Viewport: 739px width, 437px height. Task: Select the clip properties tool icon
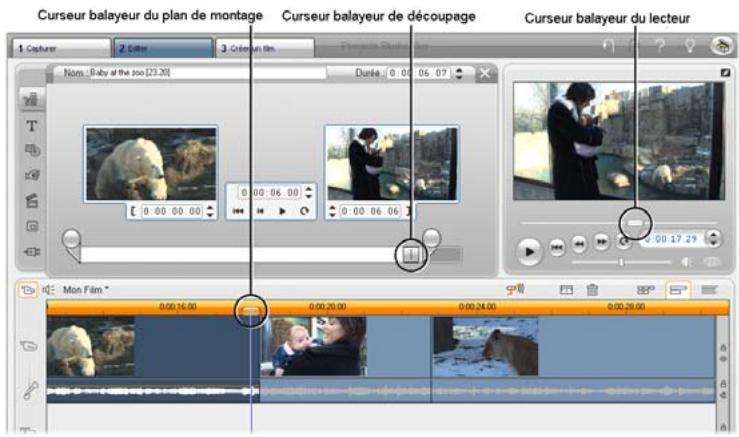coord(31,99)
